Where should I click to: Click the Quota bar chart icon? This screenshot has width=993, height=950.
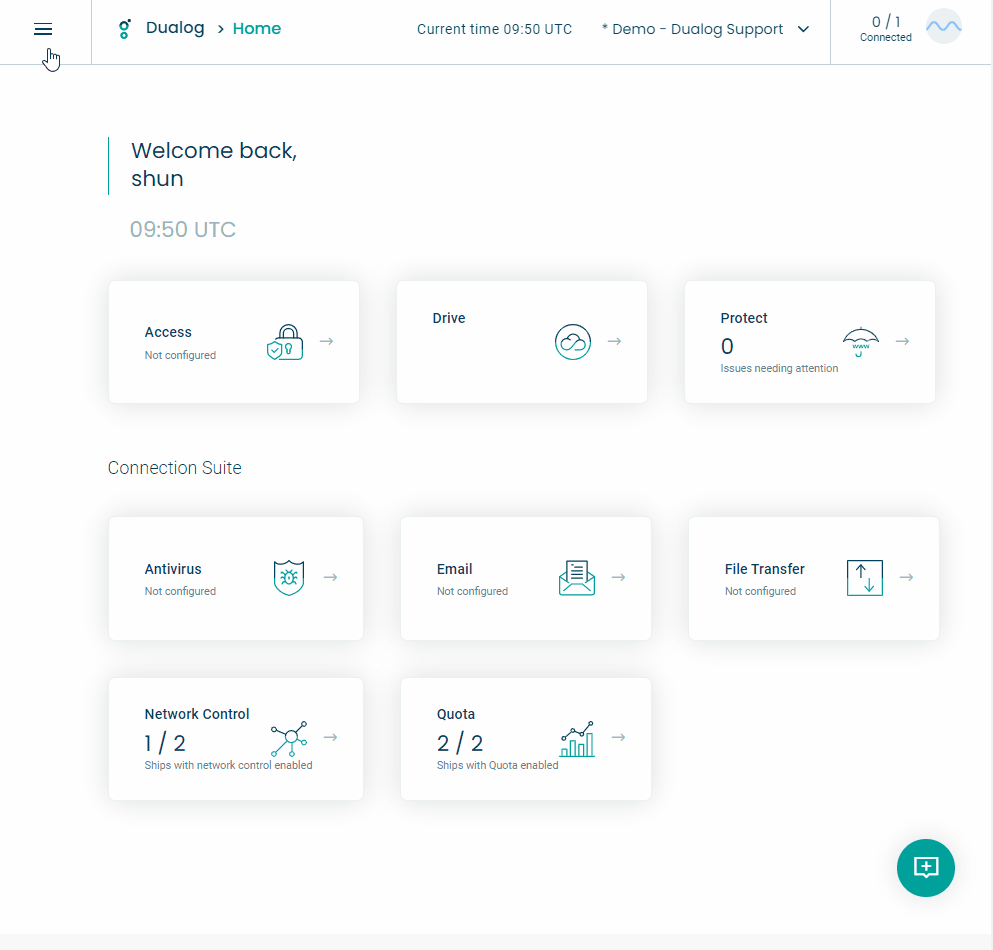pos(576,738)
